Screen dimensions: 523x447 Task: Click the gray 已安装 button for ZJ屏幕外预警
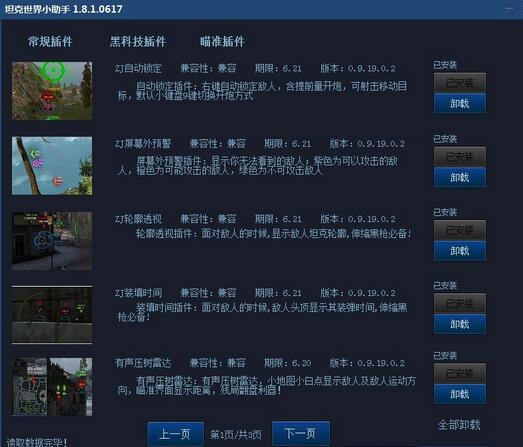[x=460, y=156]
